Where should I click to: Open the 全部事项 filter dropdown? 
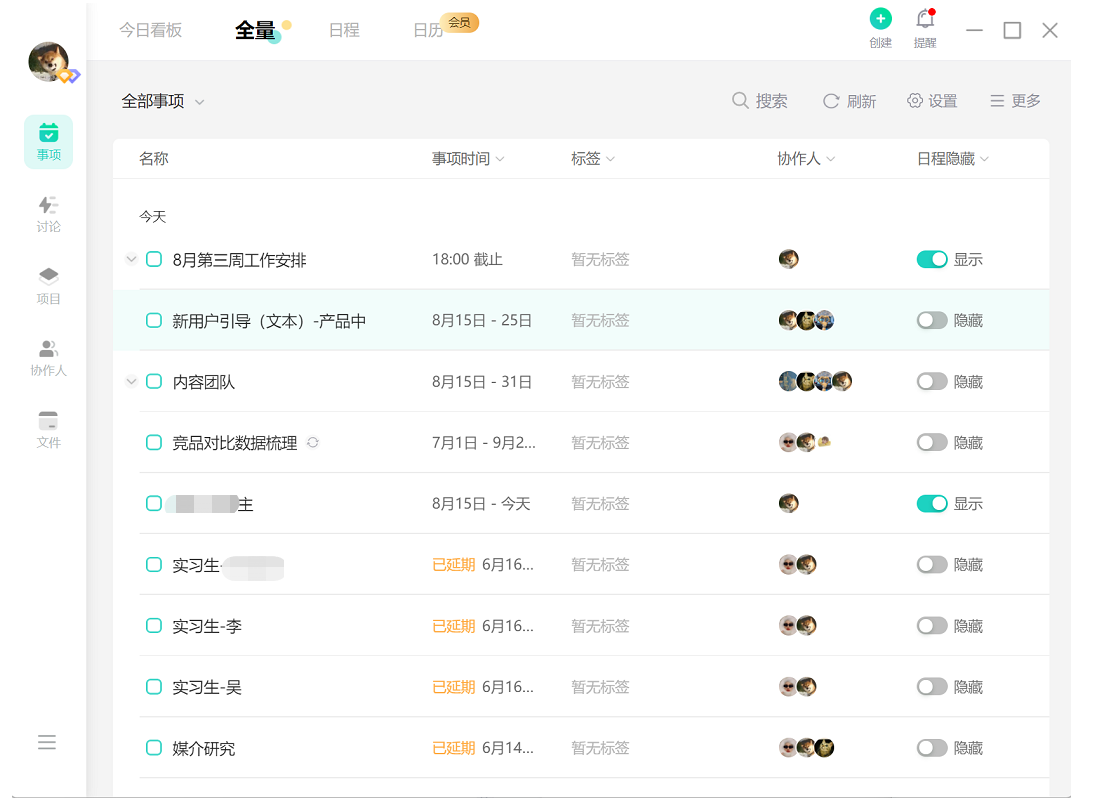click(163, 101)
